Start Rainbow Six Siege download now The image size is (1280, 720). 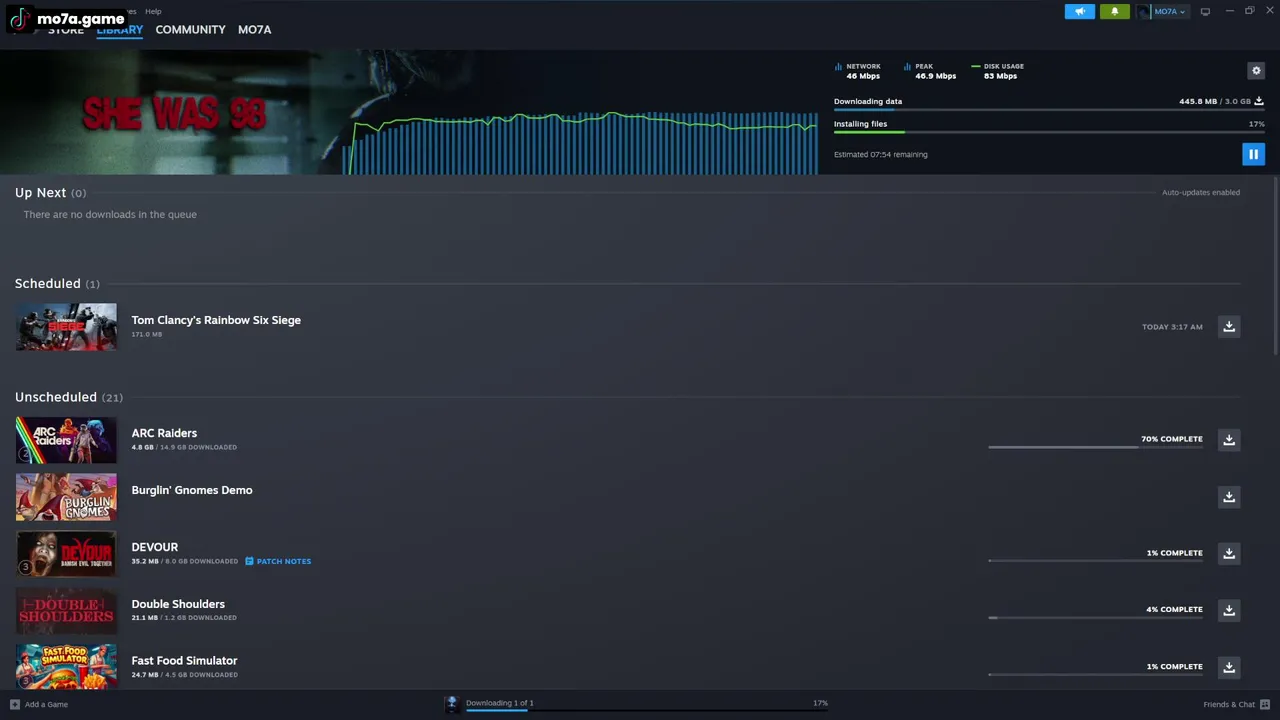[x=1229, y=326]
